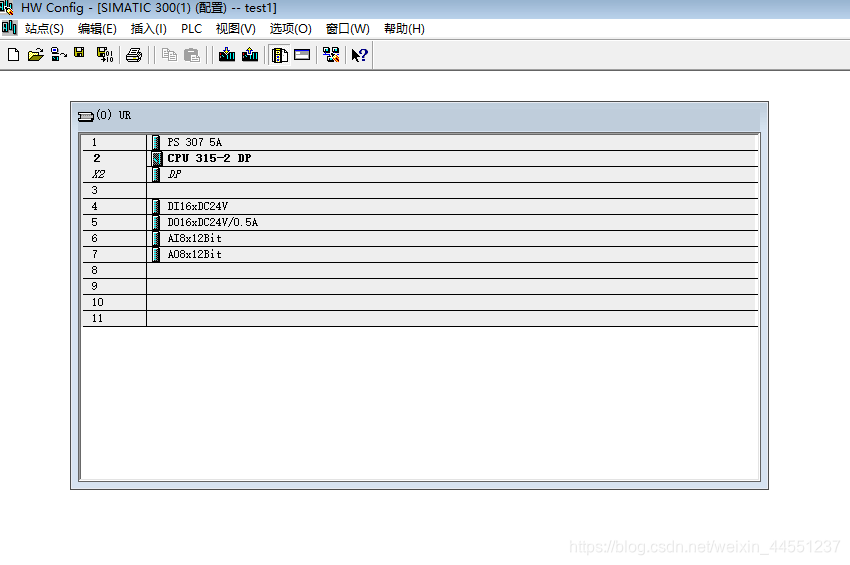Click the HW Config menu bar app icon
This screenshot has height=565, width=850.
tap(9, 28)
